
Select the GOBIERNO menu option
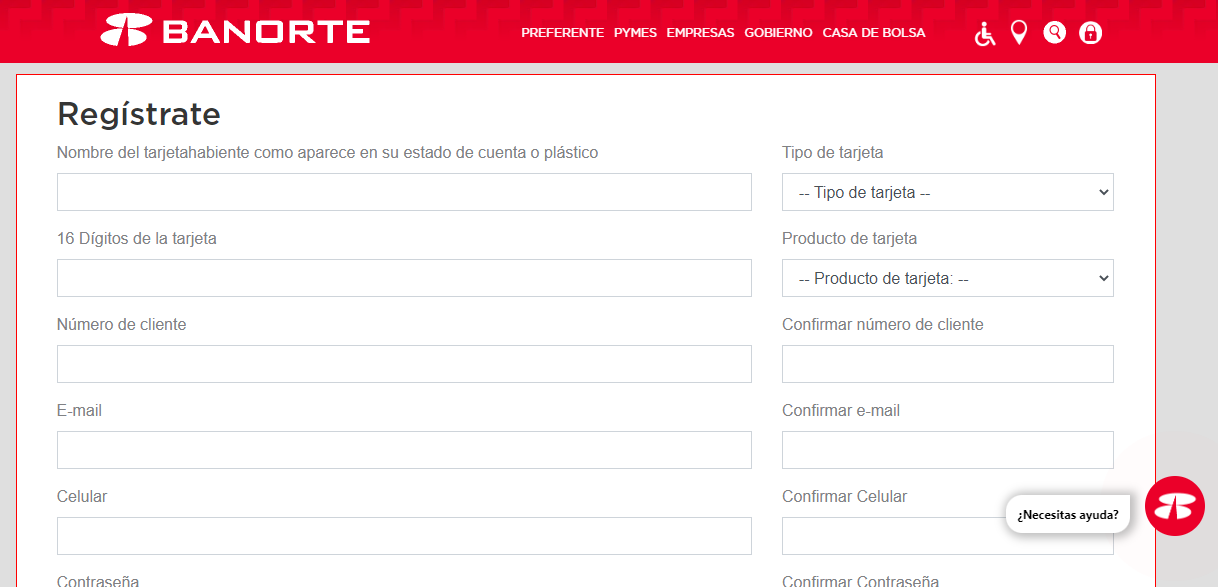(x=778, y=32)
